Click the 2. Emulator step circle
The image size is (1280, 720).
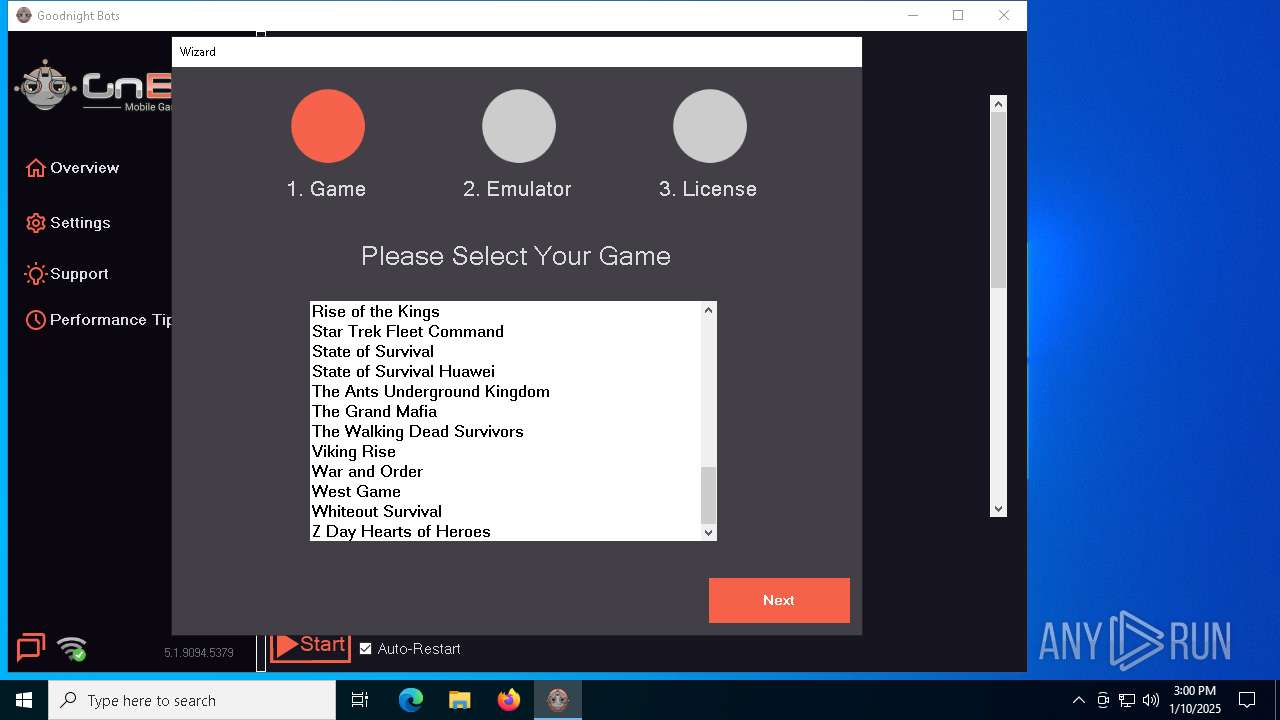coord(519,126)
